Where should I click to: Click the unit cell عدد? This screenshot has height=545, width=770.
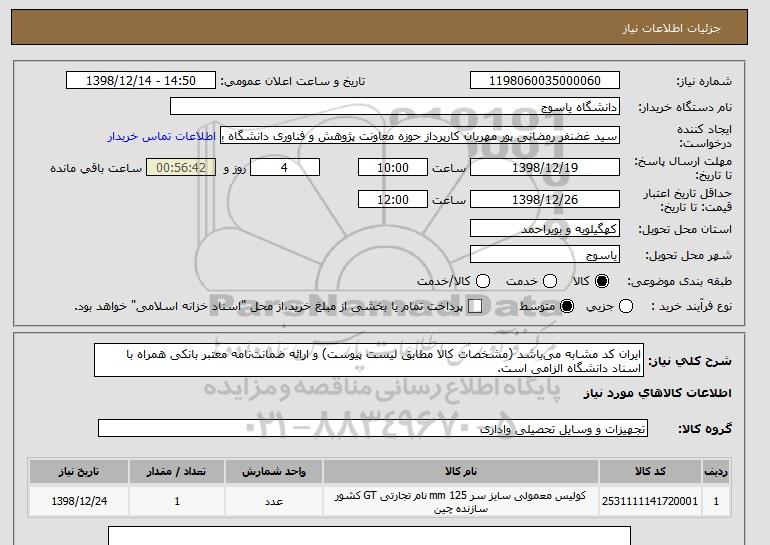coord(274,501)
